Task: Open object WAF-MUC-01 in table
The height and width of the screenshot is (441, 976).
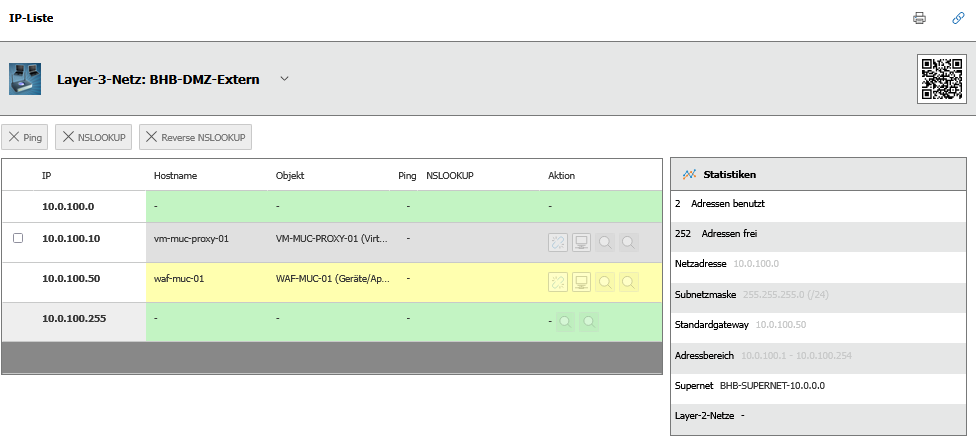Action: pos(332,279)
